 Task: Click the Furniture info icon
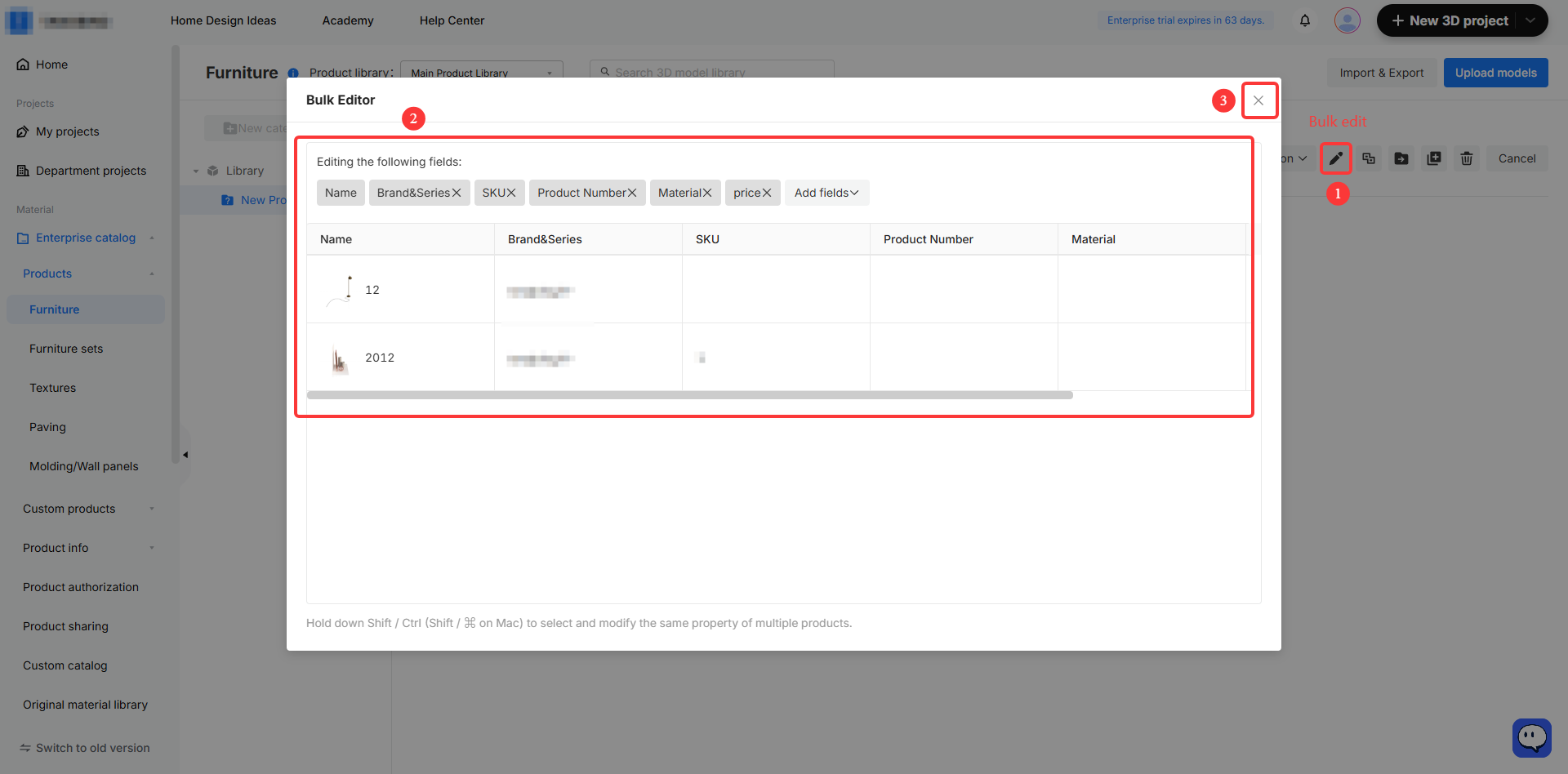point(293,73)
